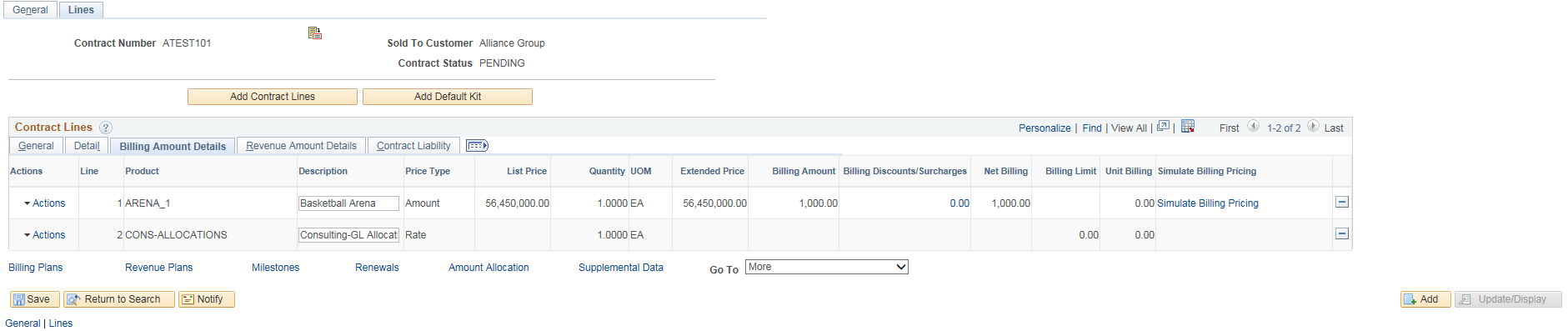
Task: Click the Add Contract Lines button
Action: [x=273, y=97]
